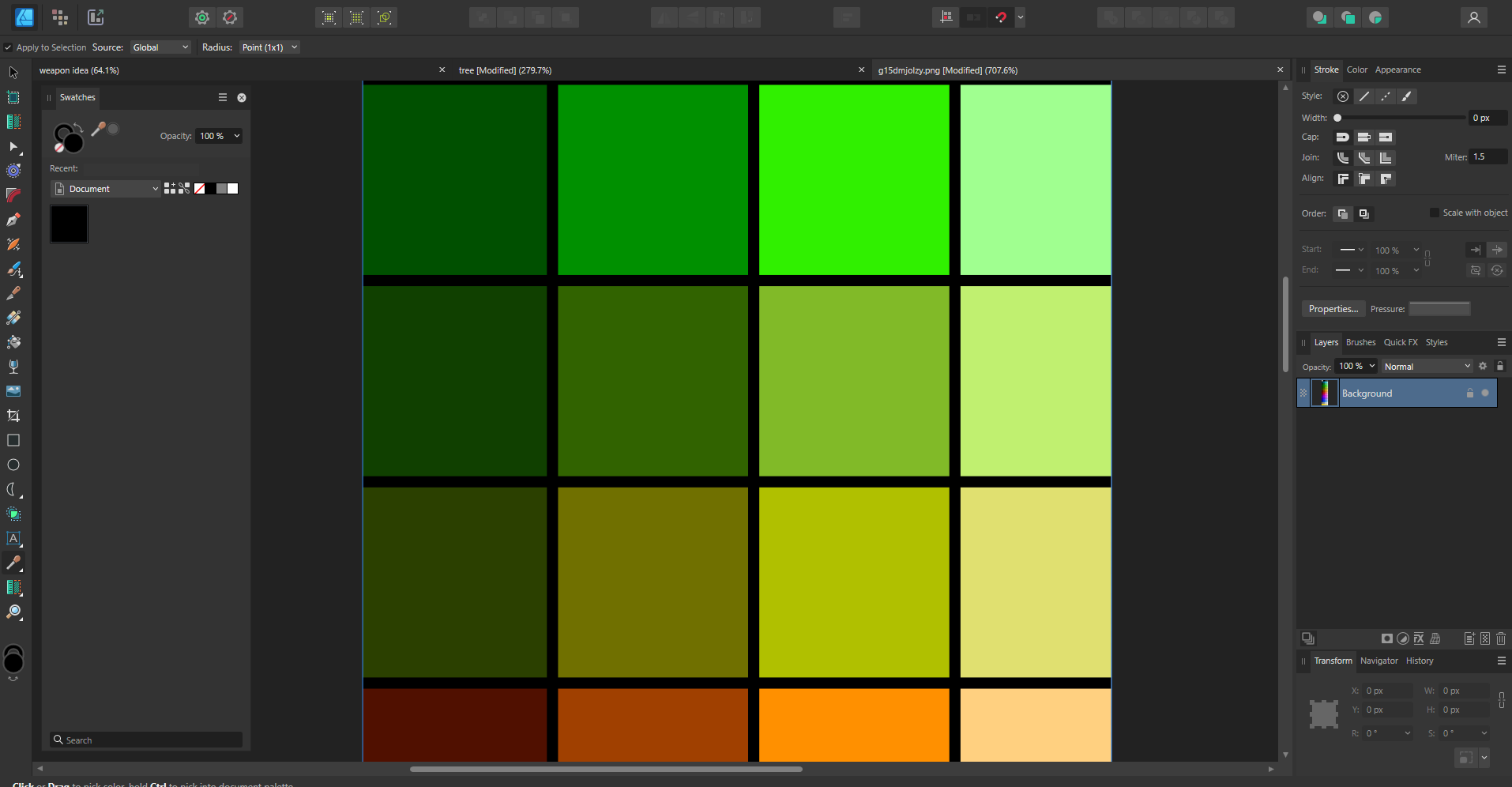The height and width of the screenshot is (787, 1512).
Task: Select the Zoom magnifier tool
Action: (x=13, y=612)
